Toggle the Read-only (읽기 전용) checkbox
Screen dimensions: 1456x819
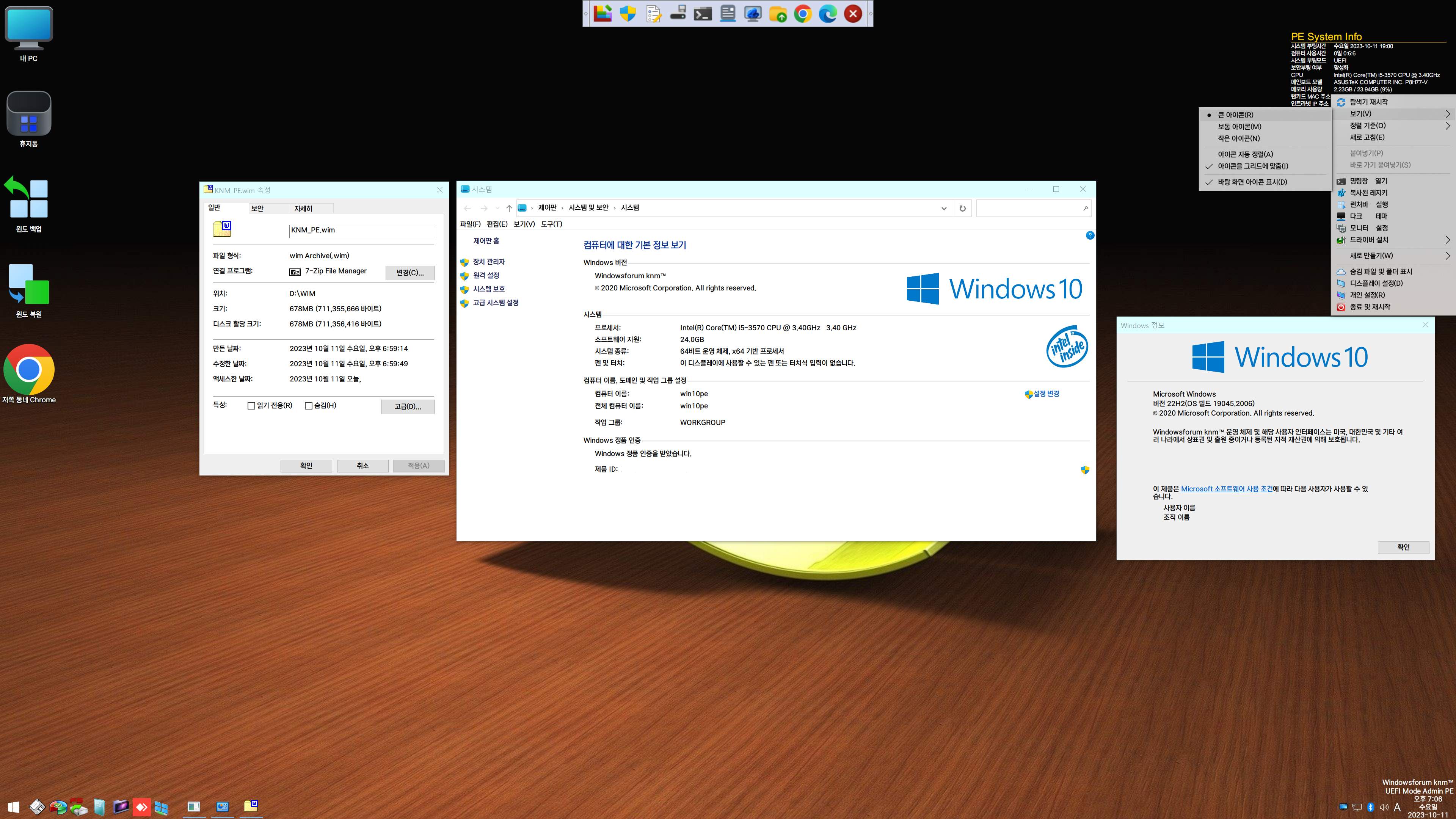click(x=251, y=406)
